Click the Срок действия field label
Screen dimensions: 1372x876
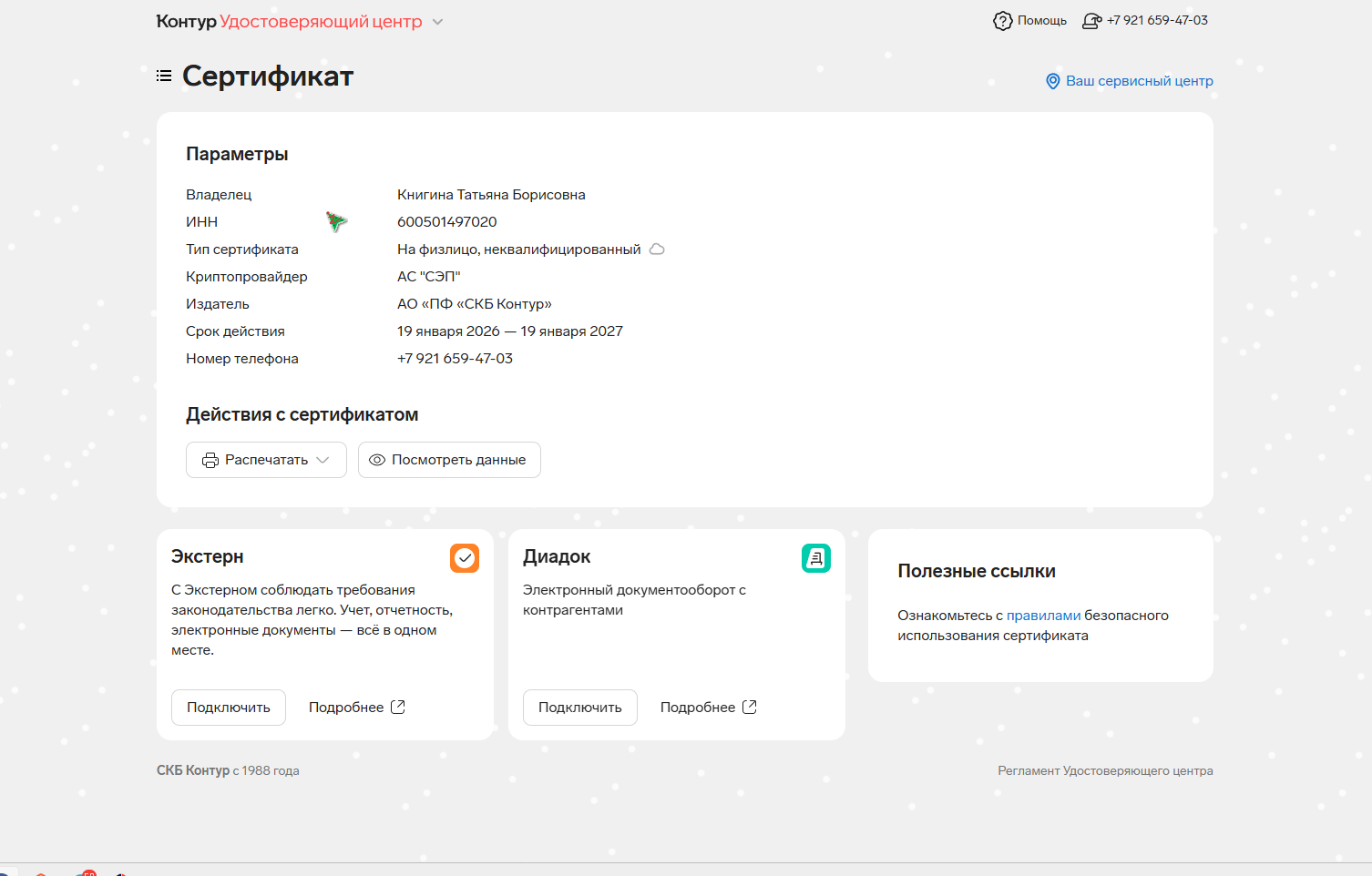point(235,331)
